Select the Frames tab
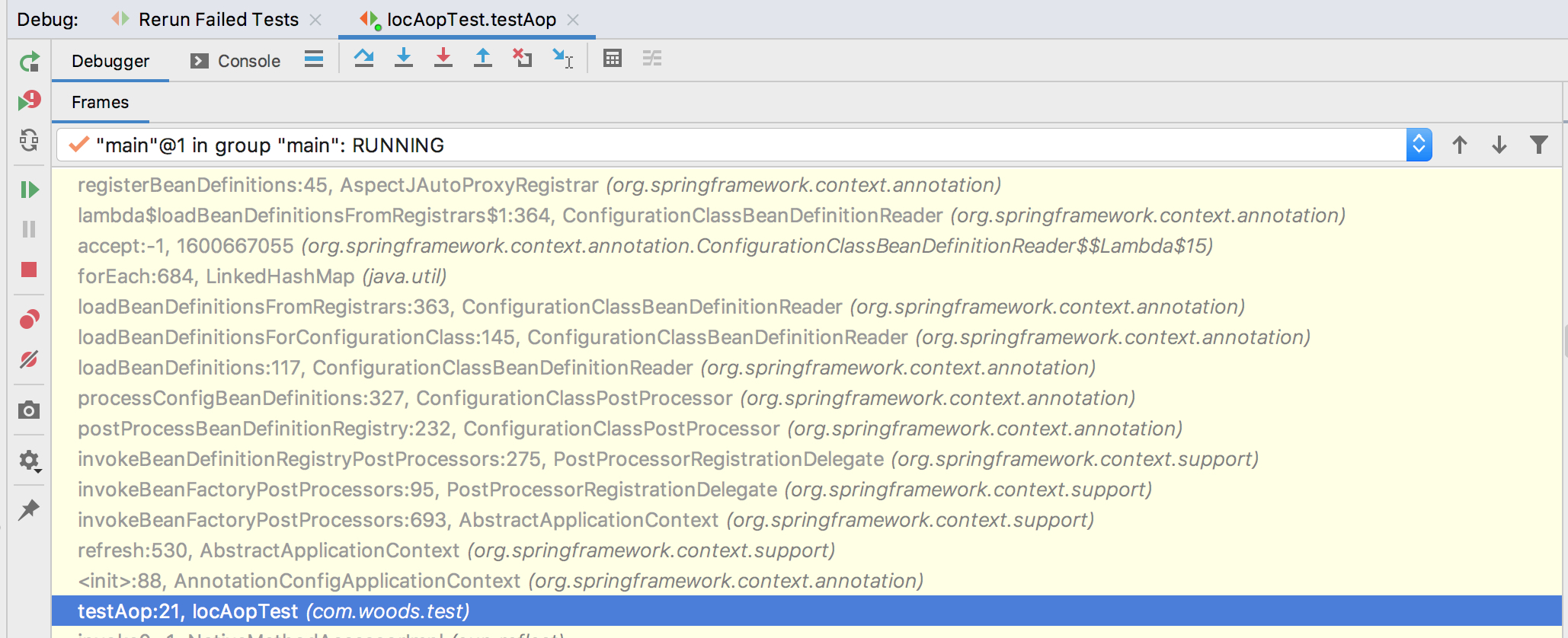 click(101, 102)
